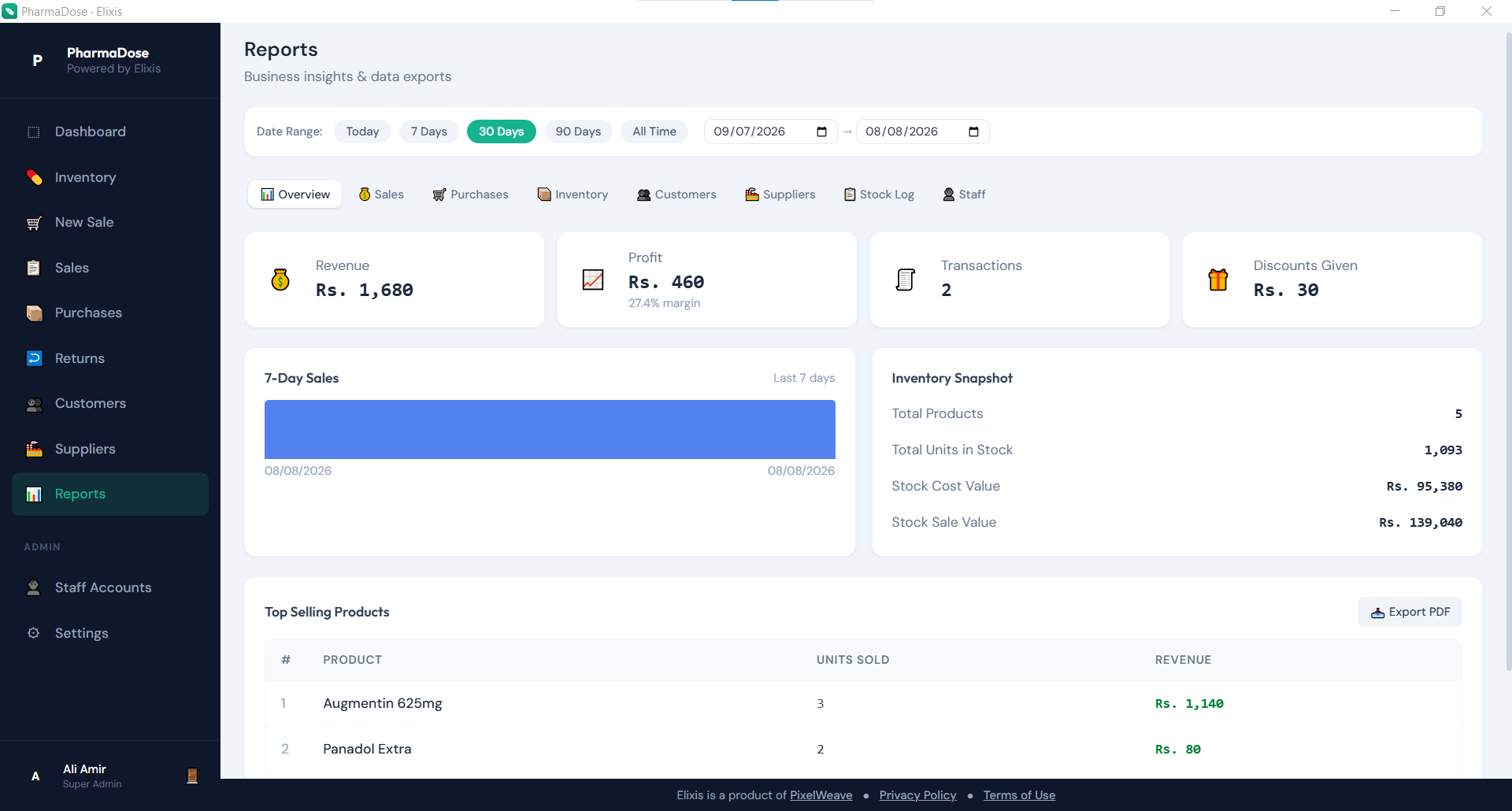Click the Augmentin 625mg product row
Screen dimensions: 1512x811
coord(863,703)
